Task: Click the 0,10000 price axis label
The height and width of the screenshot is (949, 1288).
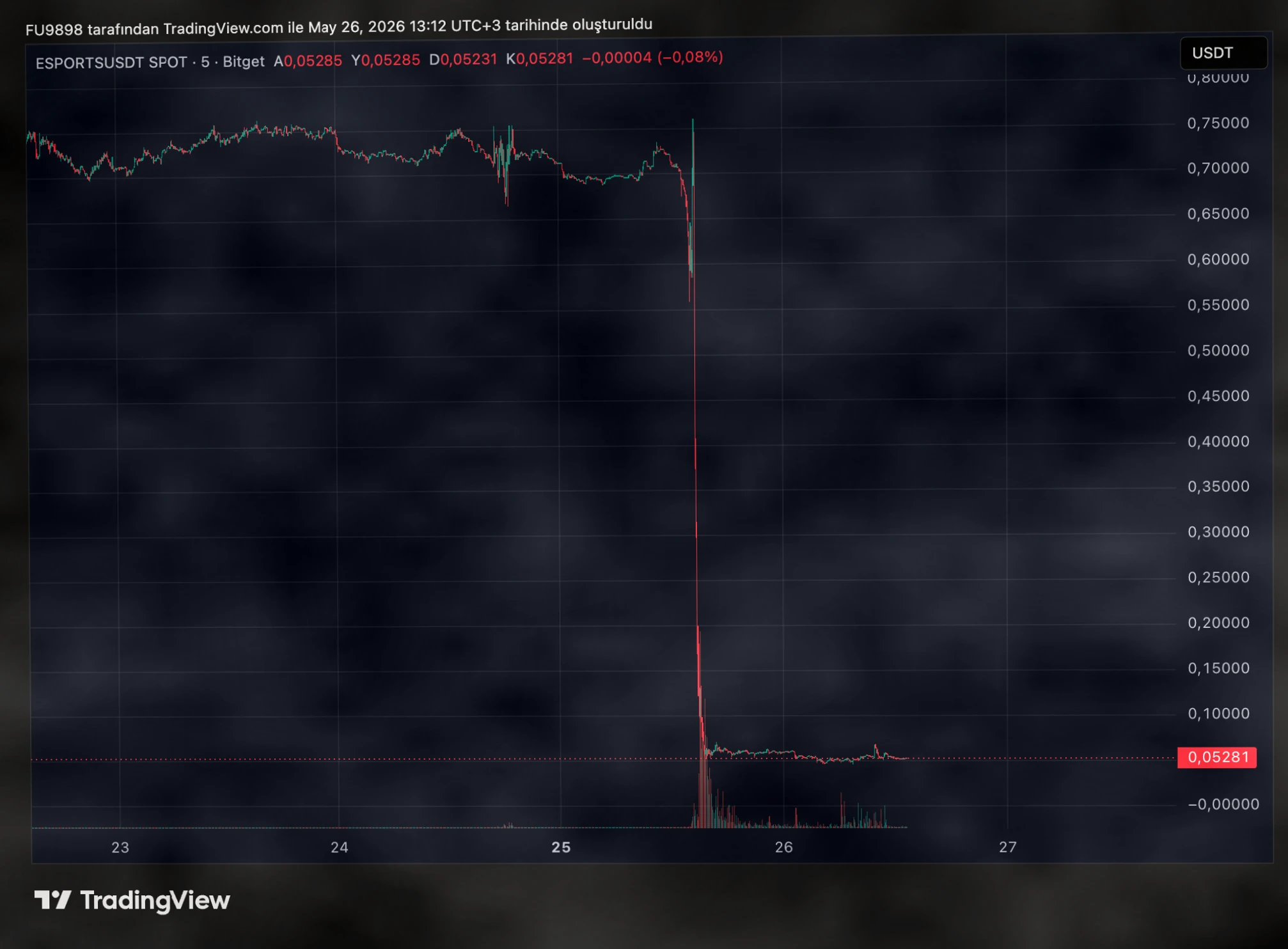Action: coord(1218,714)
